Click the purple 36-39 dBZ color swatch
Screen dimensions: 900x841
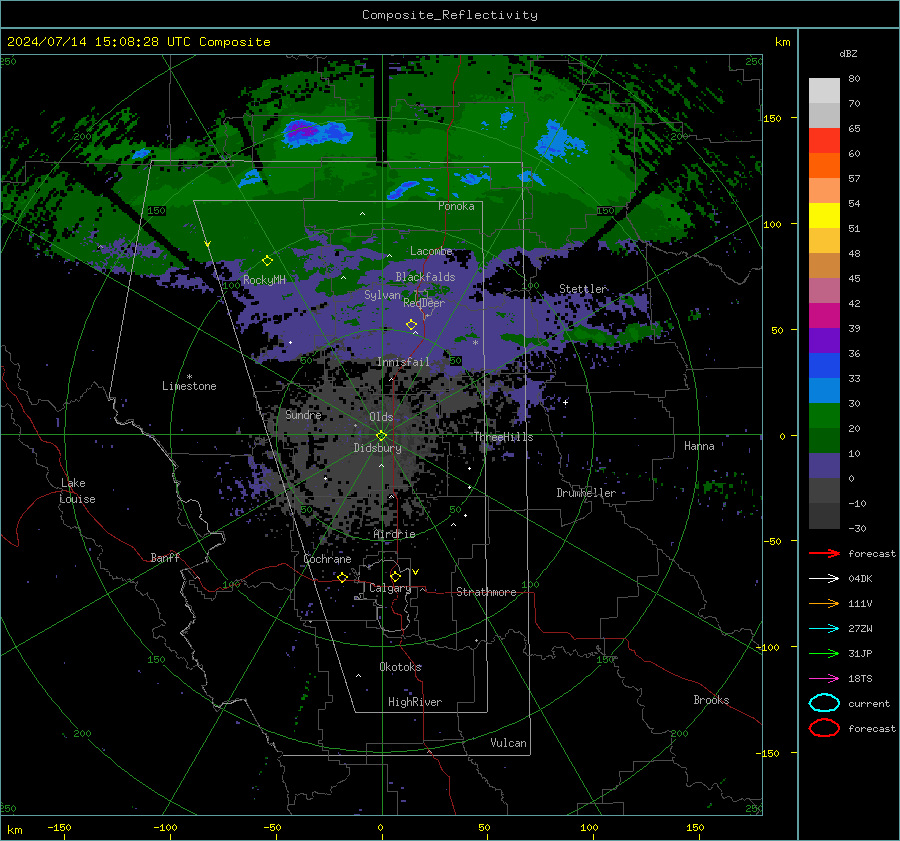click(824, 340)
